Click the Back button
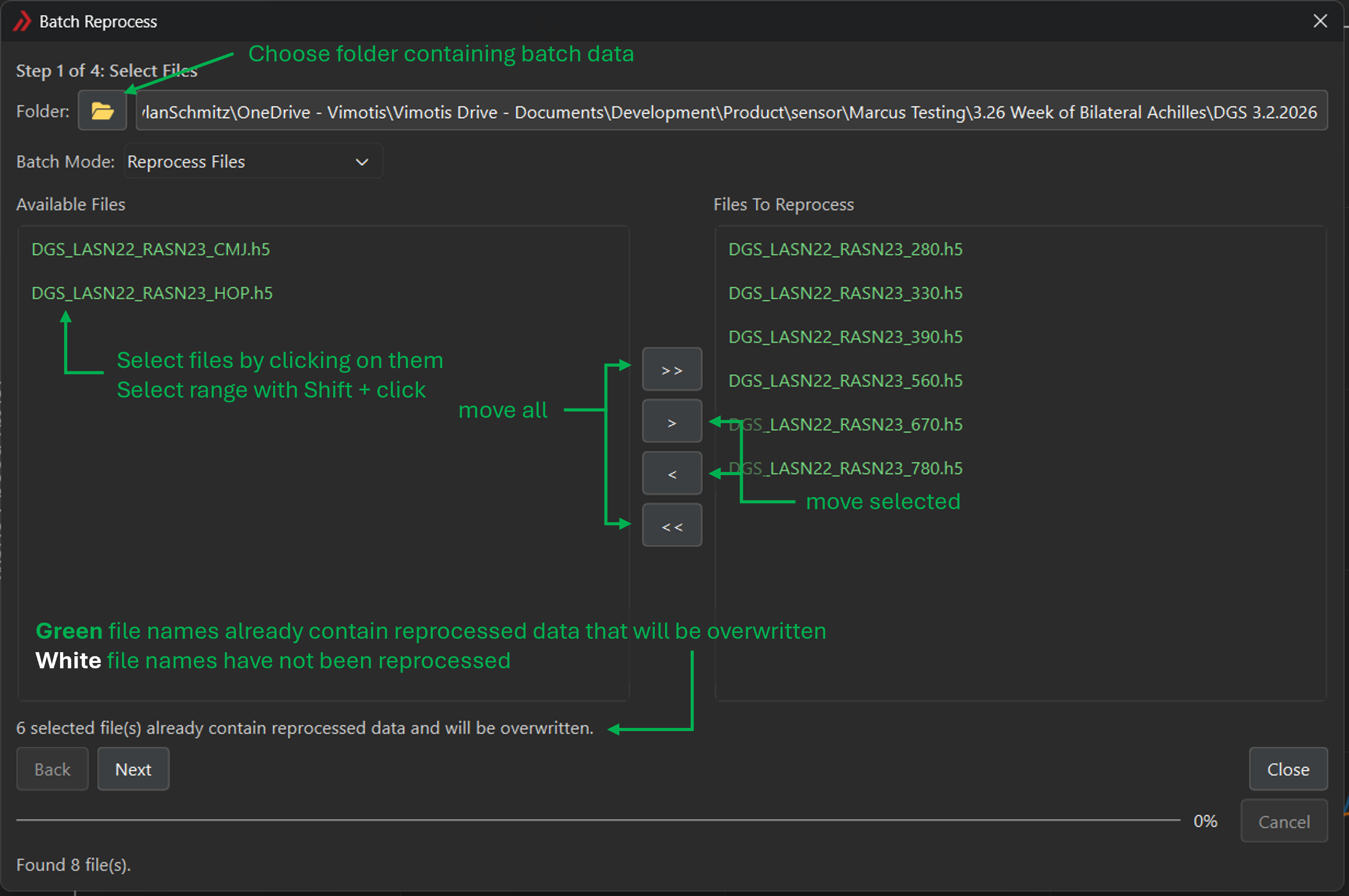This screenshot has width=1349, height=896. coord(52,769)
